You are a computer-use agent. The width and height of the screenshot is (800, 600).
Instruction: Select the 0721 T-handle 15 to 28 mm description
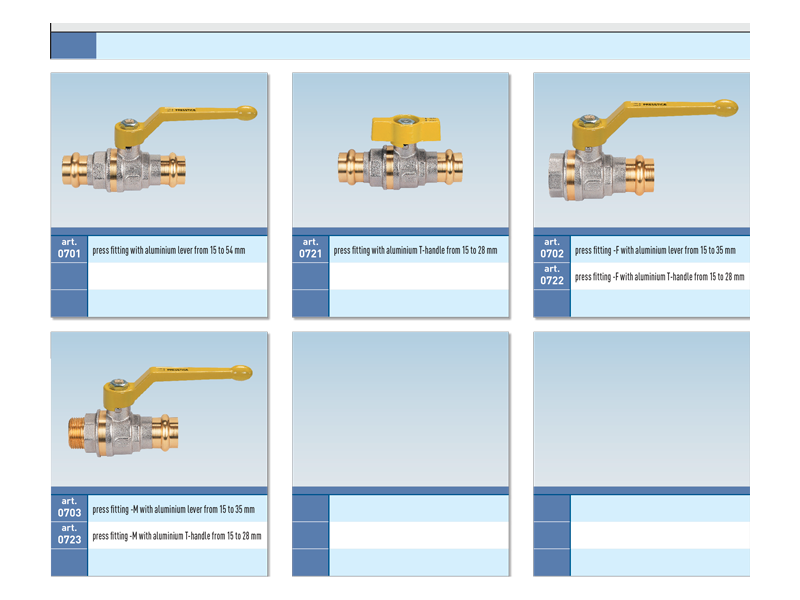pos(414,250)
